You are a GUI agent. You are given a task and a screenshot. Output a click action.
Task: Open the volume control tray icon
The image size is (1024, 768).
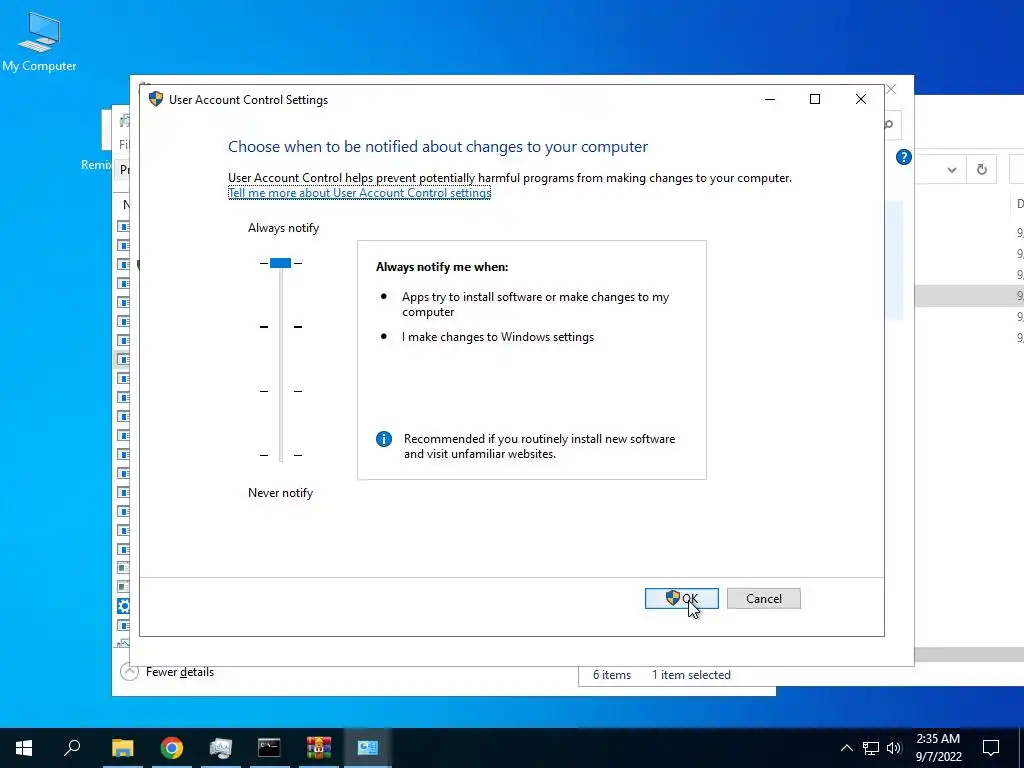coord(894,748)
